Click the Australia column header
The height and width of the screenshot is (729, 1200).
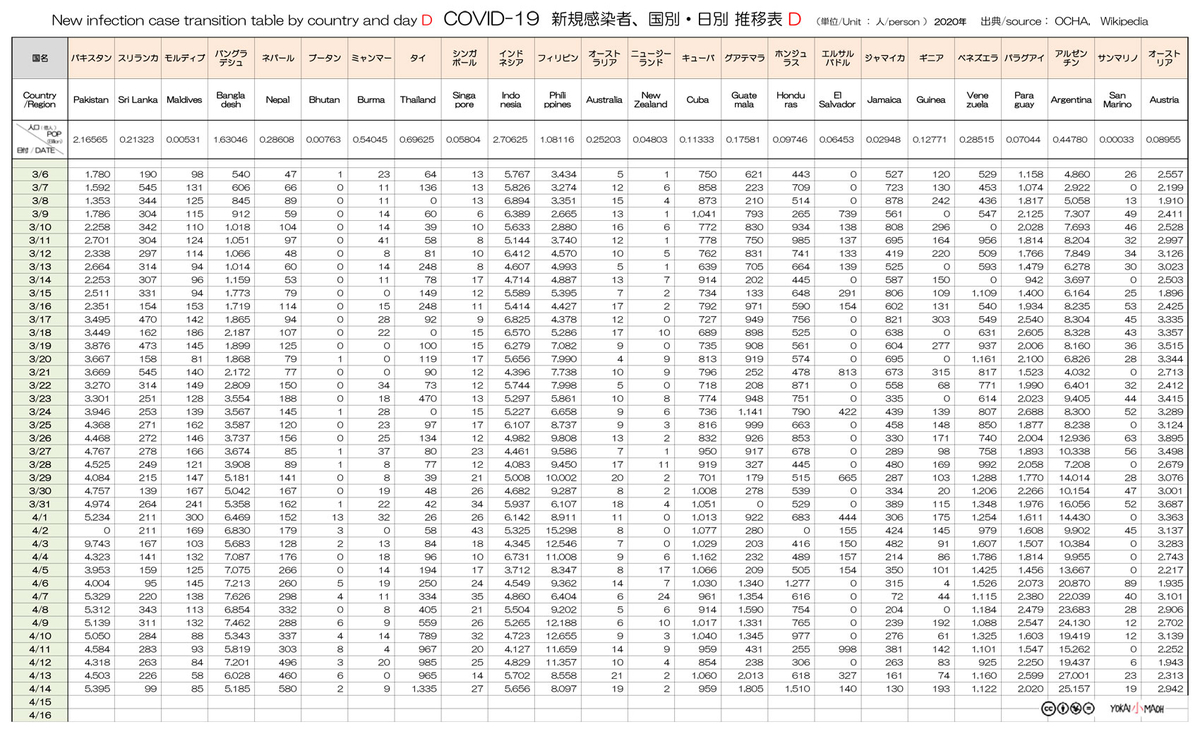(604, 100)
